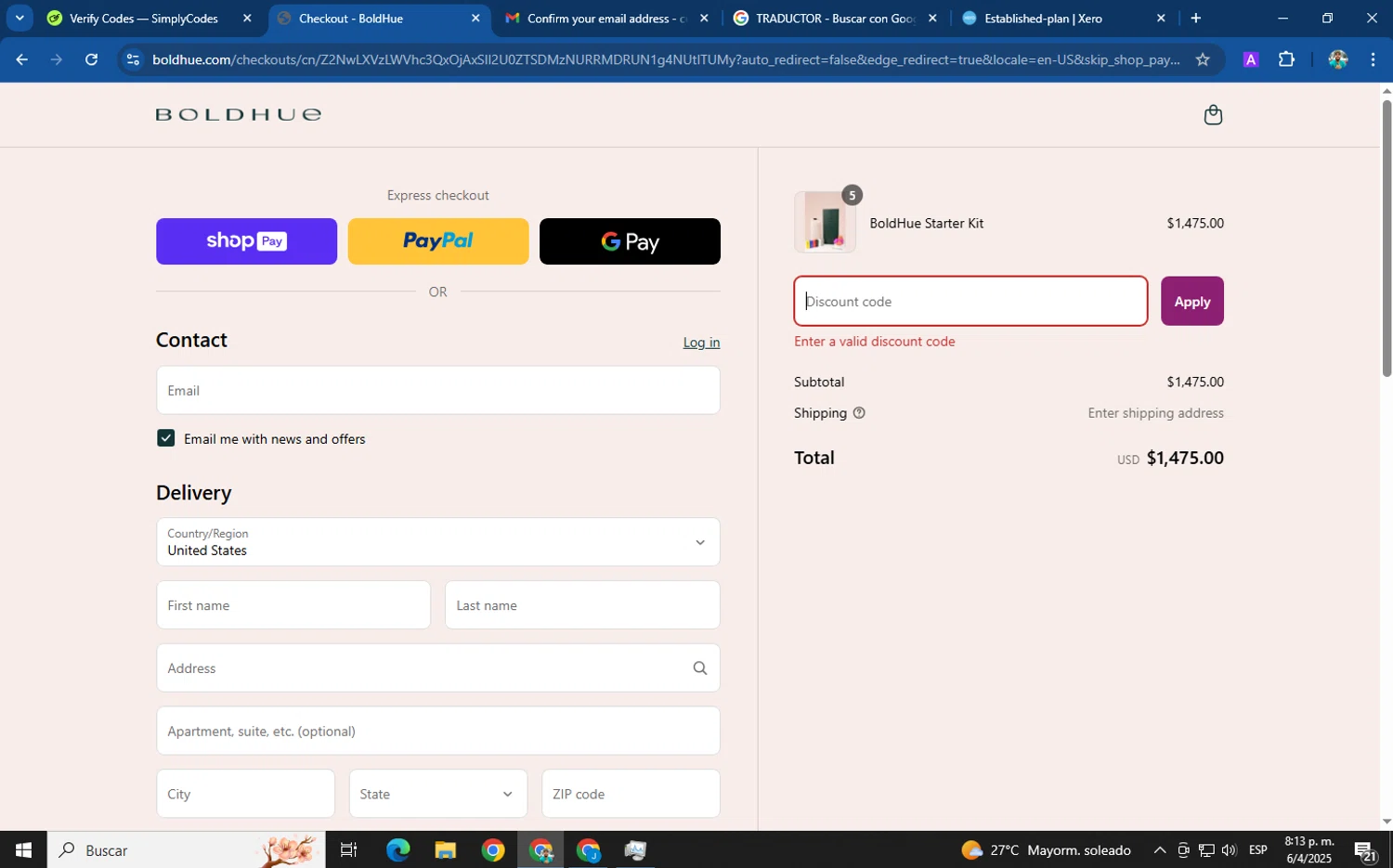The image size is (1393, 868).
Task: Open Chrome profile avatar
Action: [x=1338, y=59]
